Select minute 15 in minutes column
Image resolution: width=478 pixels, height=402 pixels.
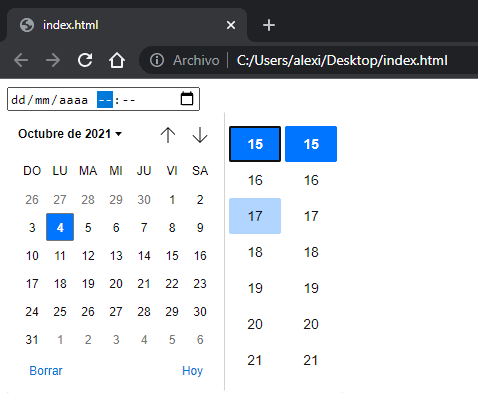311,144
